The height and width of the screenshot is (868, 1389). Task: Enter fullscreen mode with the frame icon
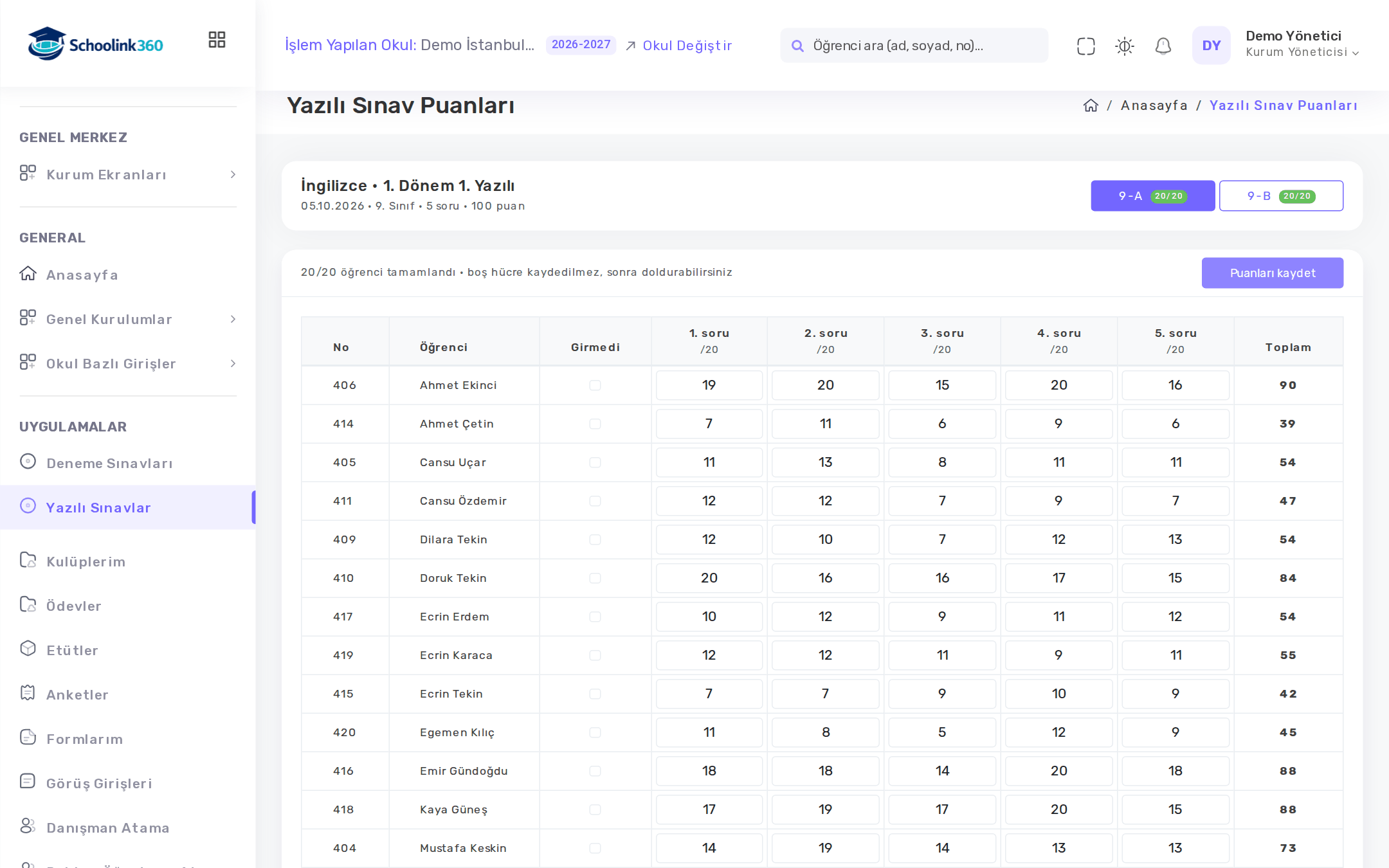1085,46
